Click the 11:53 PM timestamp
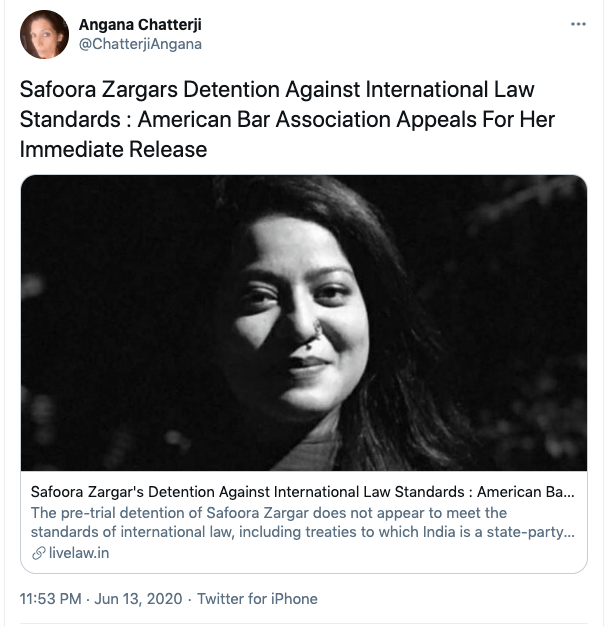 (53, 599)
